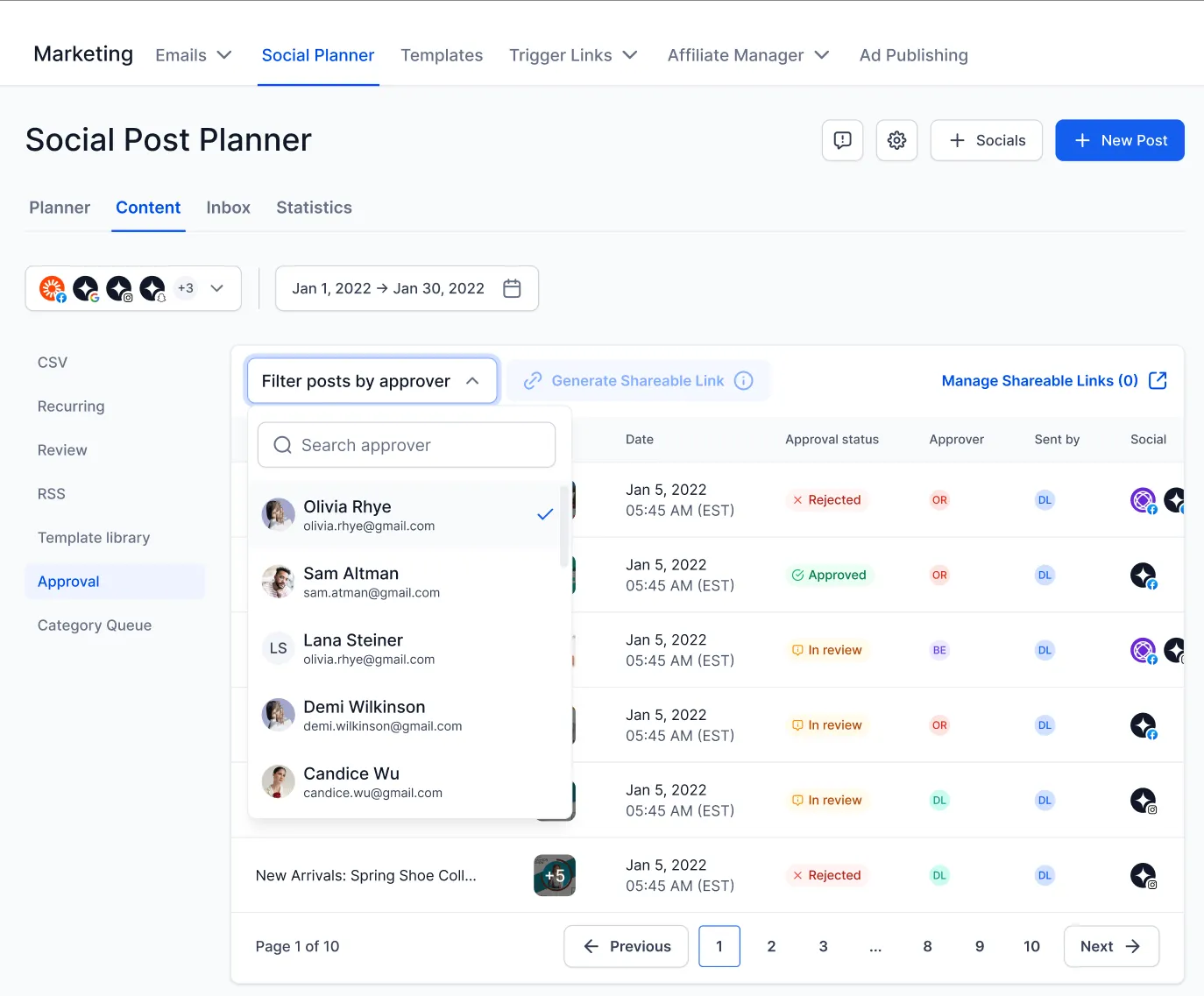This screenshot has height=996, width=1204.
Task: Open the settings gear button
Action: pos(896,140)
